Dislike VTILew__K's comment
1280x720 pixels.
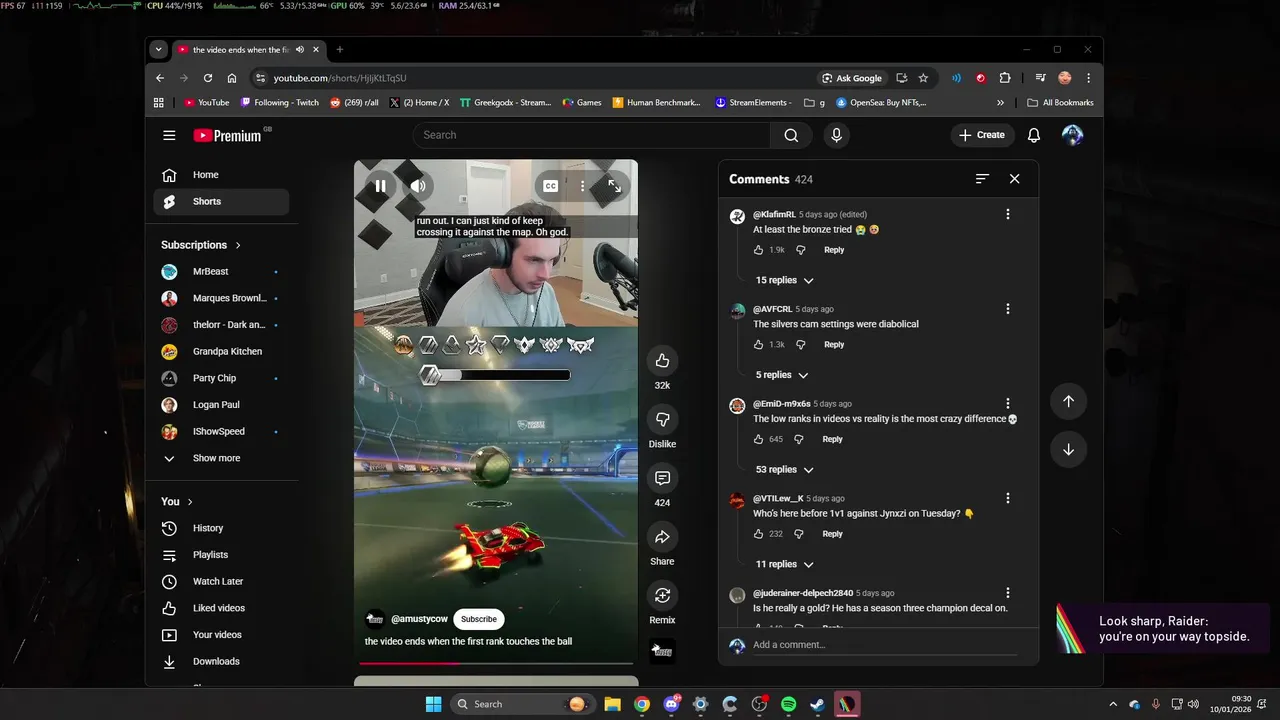(x=798, y=534)
